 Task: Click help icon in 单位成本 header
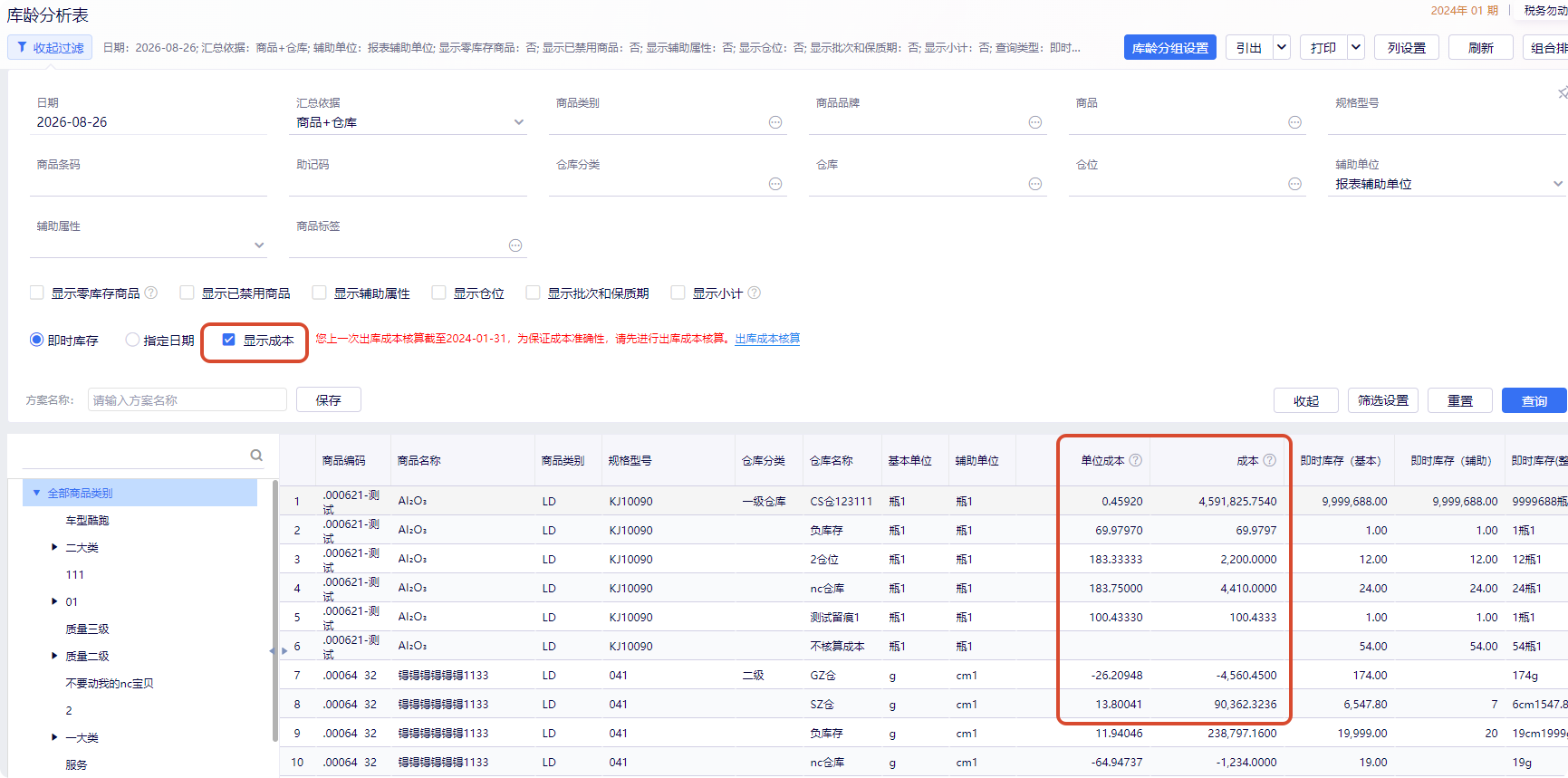(1136, 460)
